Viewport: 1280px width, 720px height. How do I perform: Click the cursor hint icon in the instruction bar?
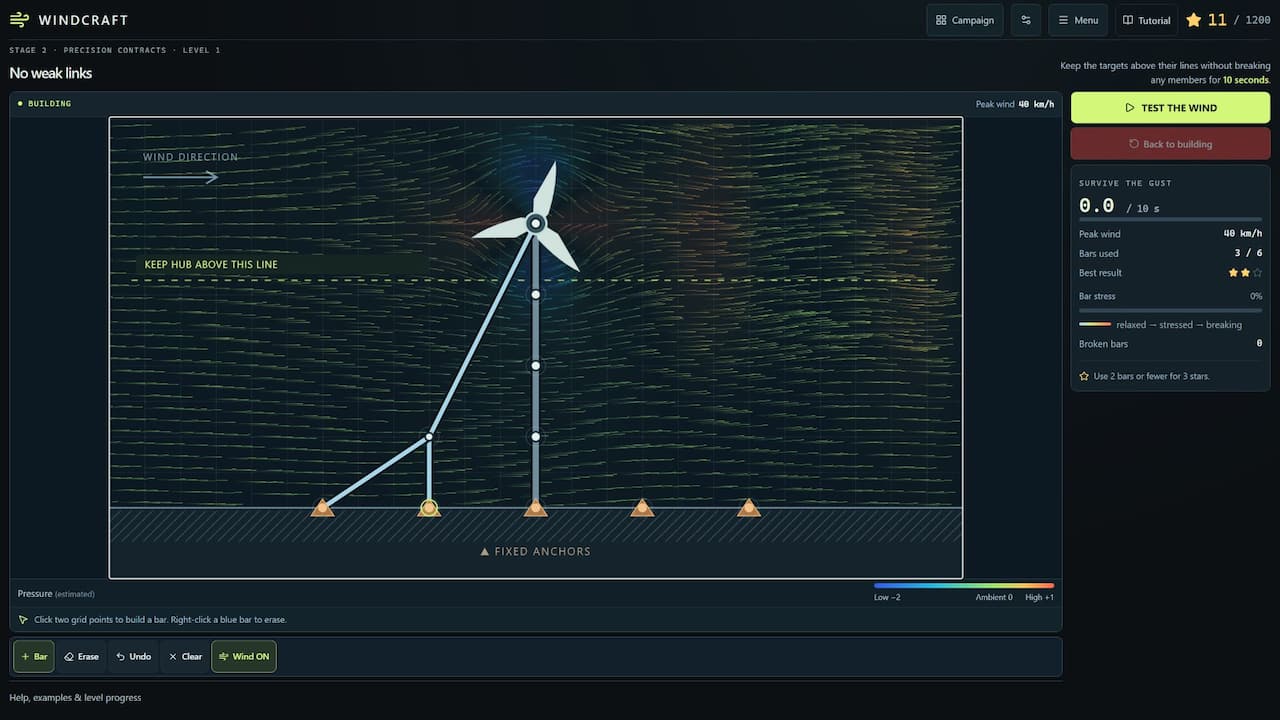pyautogui.click(x=23, y=620)
